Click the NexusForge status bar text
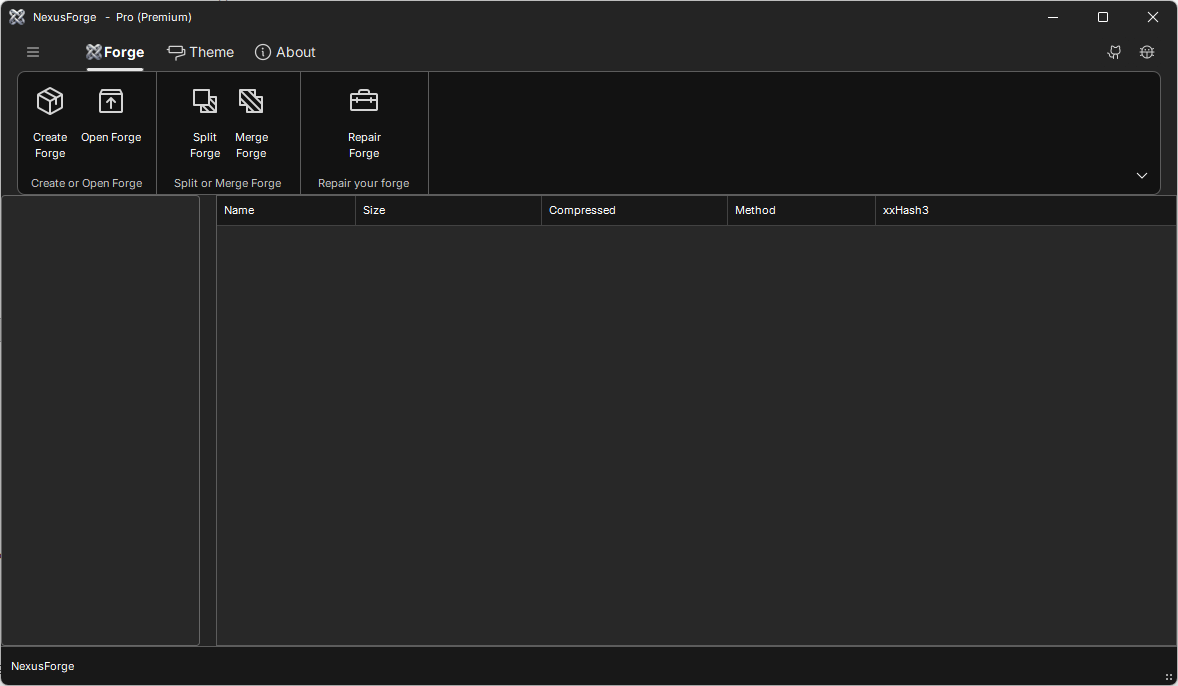The image size is (1178, 686). pos(43,666)
